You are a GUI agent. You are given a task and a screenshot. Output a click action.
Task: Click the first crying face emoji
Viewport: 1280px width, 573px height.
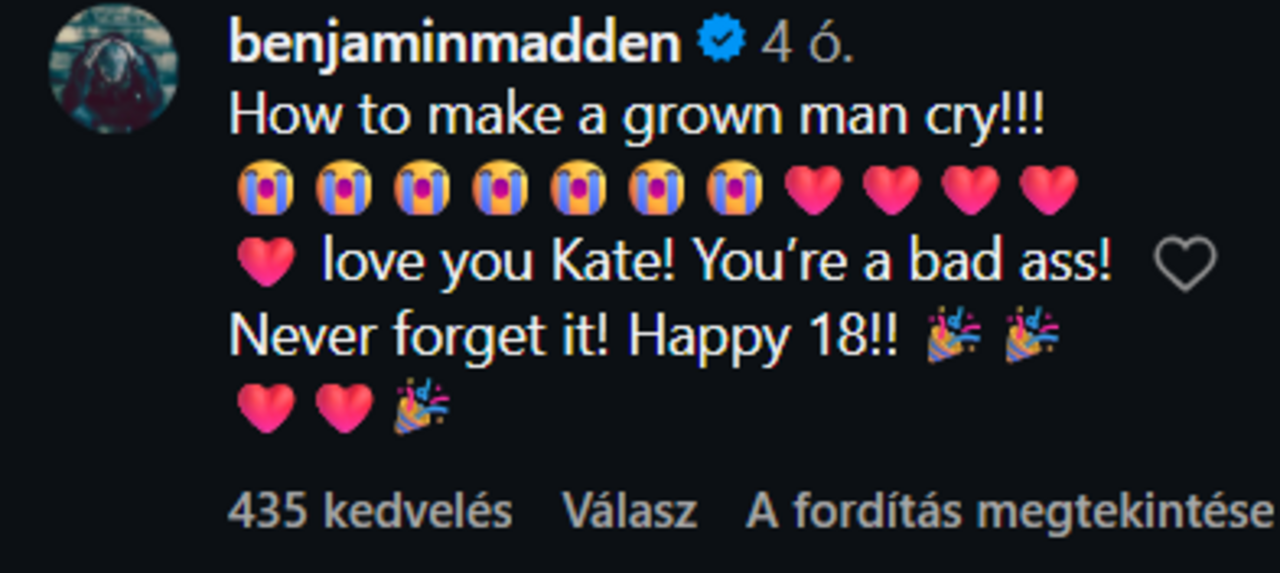tap(265, 190)
